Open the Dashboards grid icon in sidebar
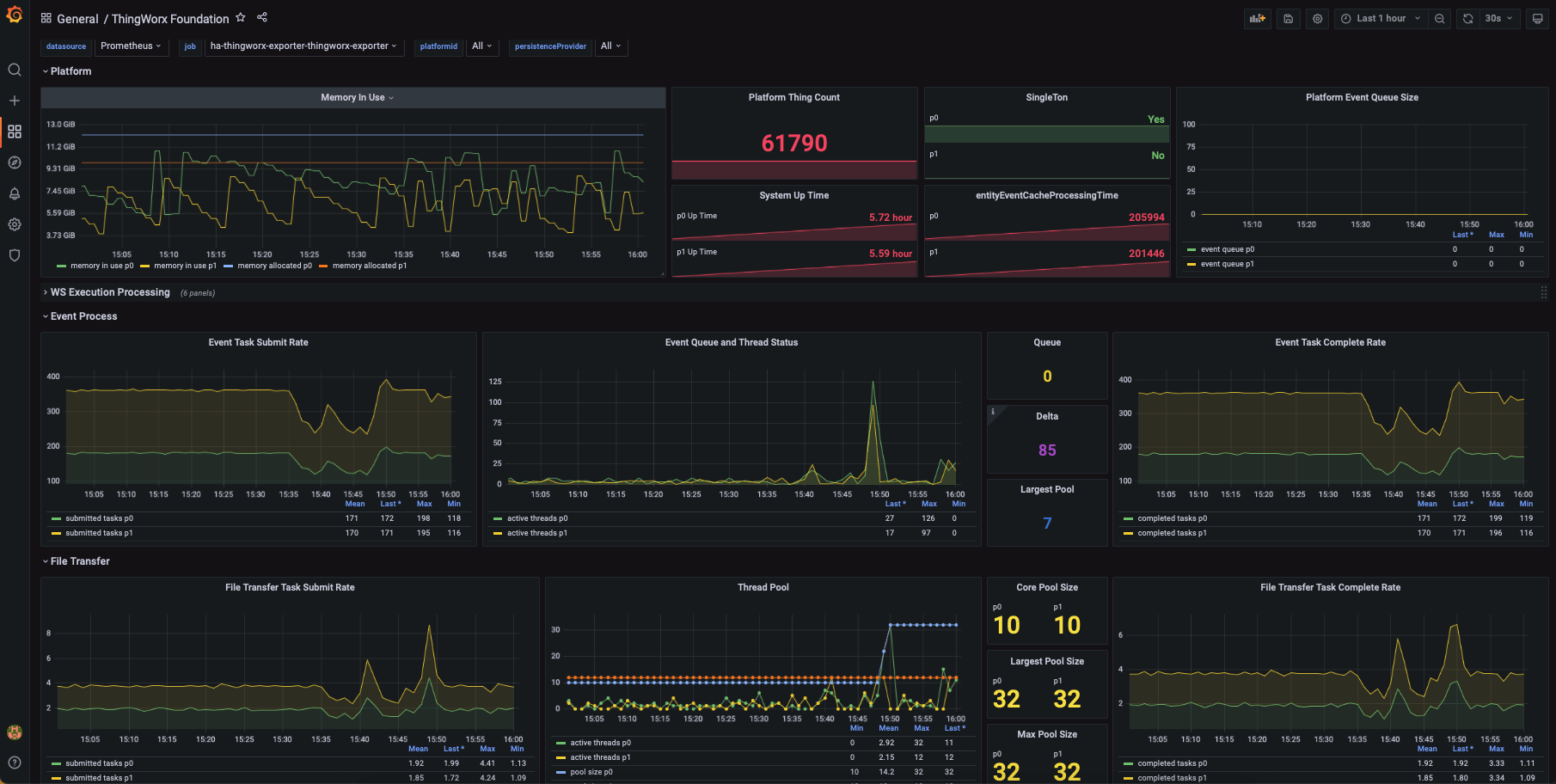The height and width of the screenshot is (784, 1556). coord(14,132)
